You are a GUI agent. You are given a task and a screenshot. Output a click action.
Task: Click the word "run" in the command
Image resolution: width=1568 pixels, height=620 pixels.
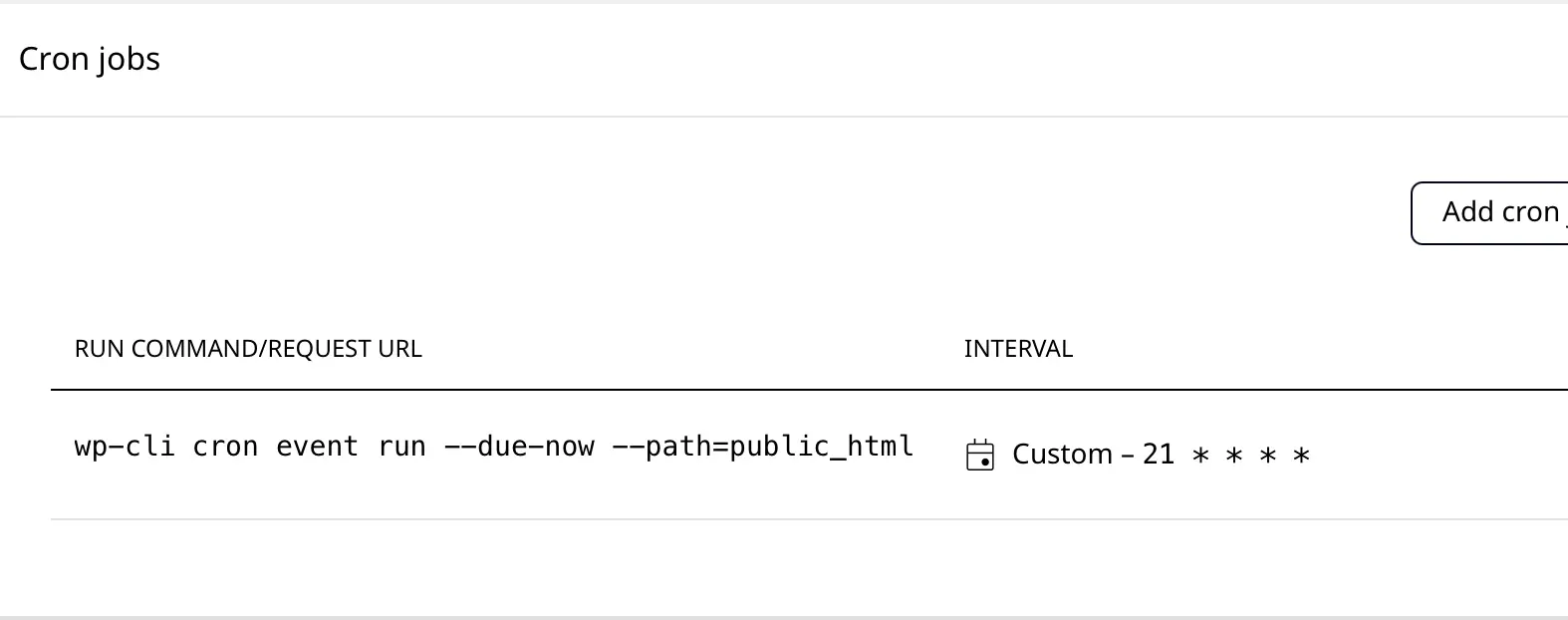pos(401,446)
